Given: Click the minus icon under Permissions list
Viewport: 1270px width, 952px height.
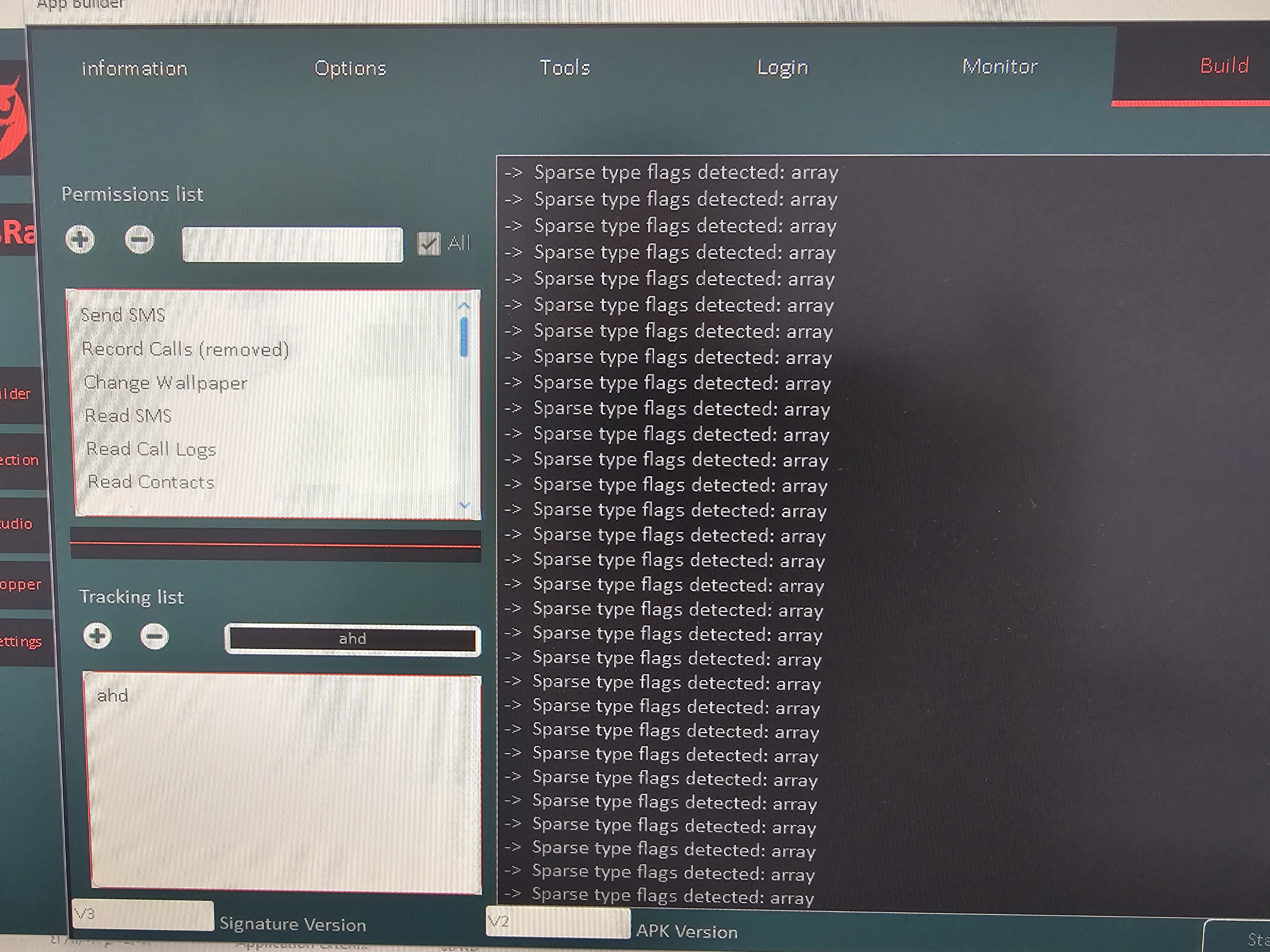Looking at the screenshot, I should pos(139,239).
